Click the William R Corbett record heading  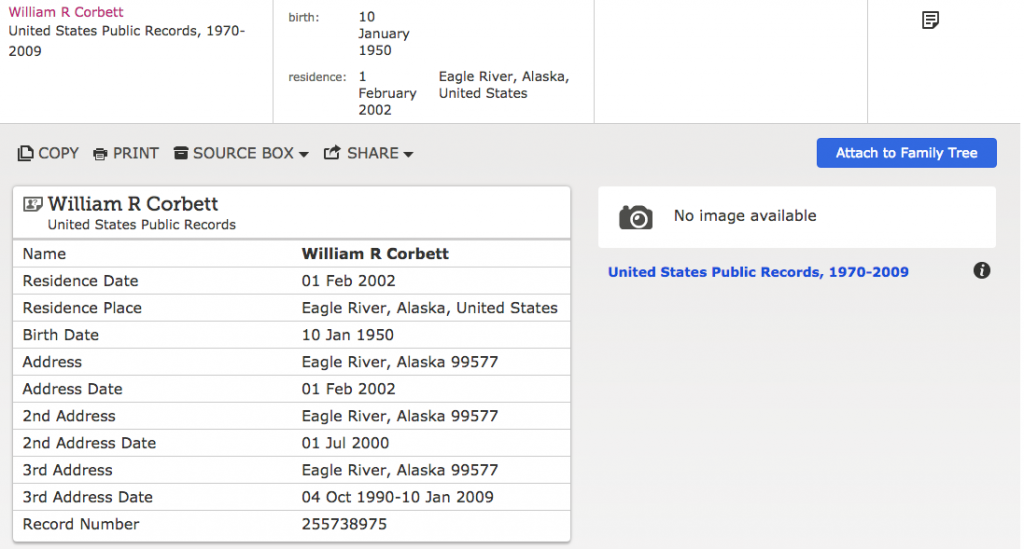[x=133, y=204]
